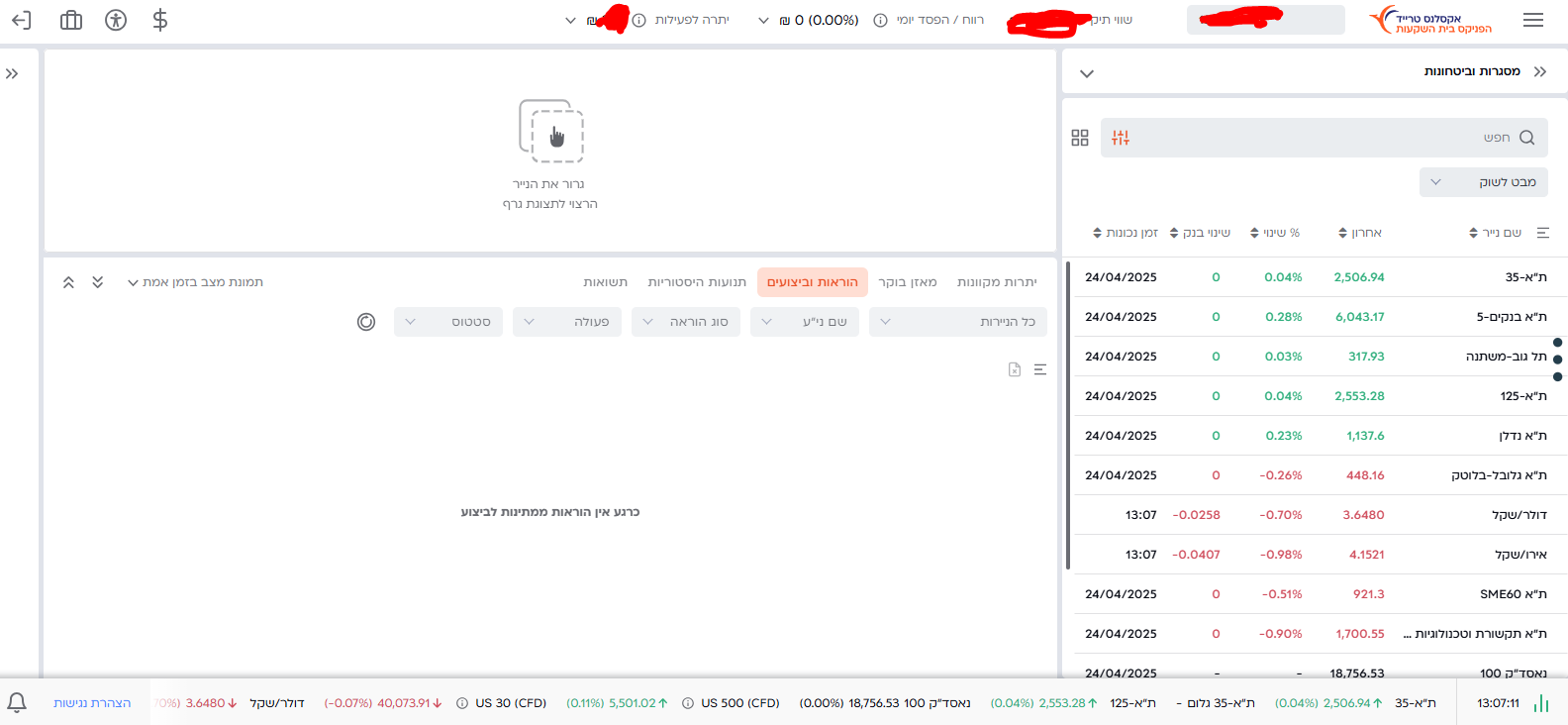This screenshot has width=1568, height=725.
Task: Open the סטטוס filter dropdown
Action: pos(448,322)
